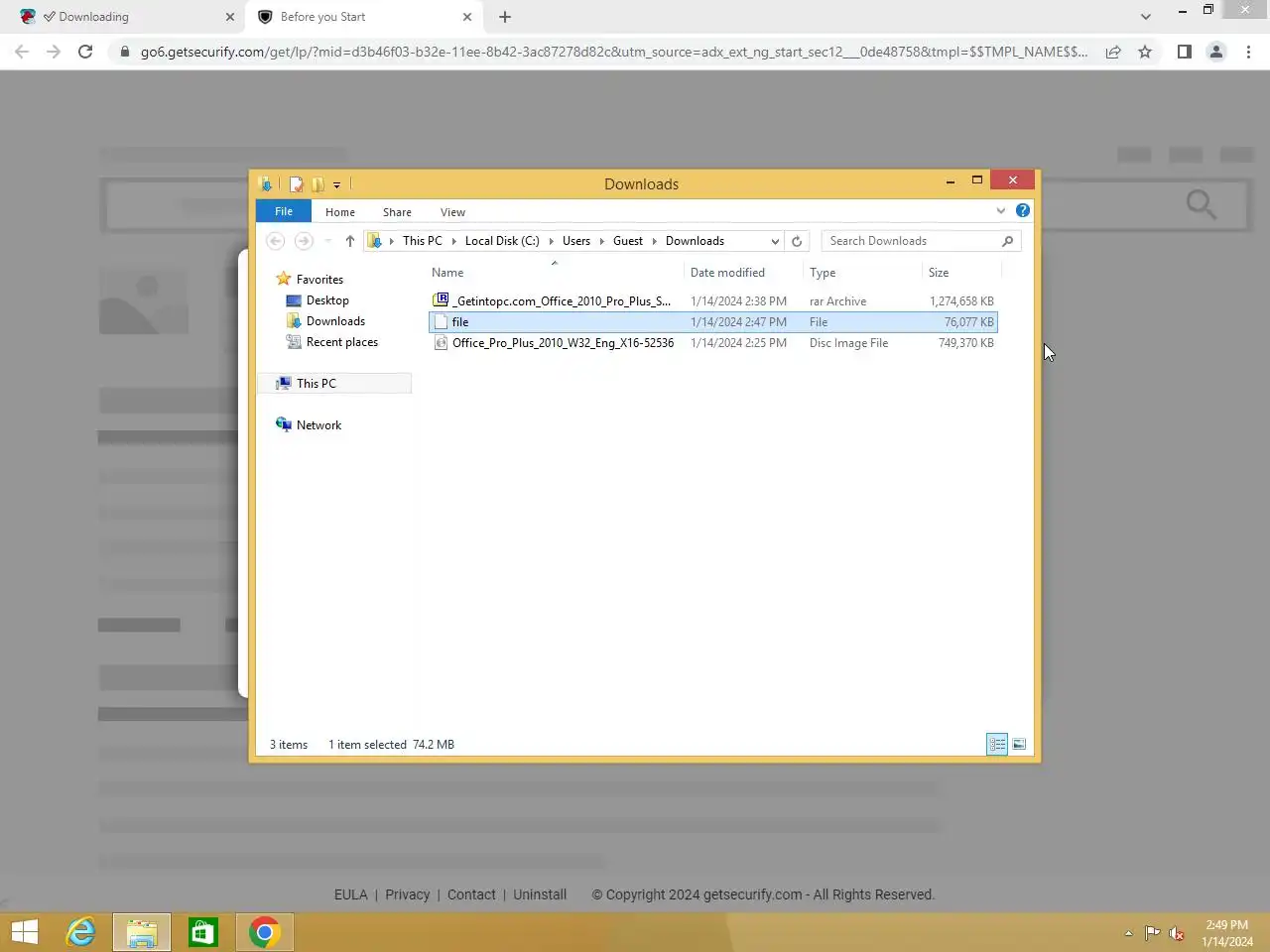Click the Chrome address bar URL

click(613, 52)
